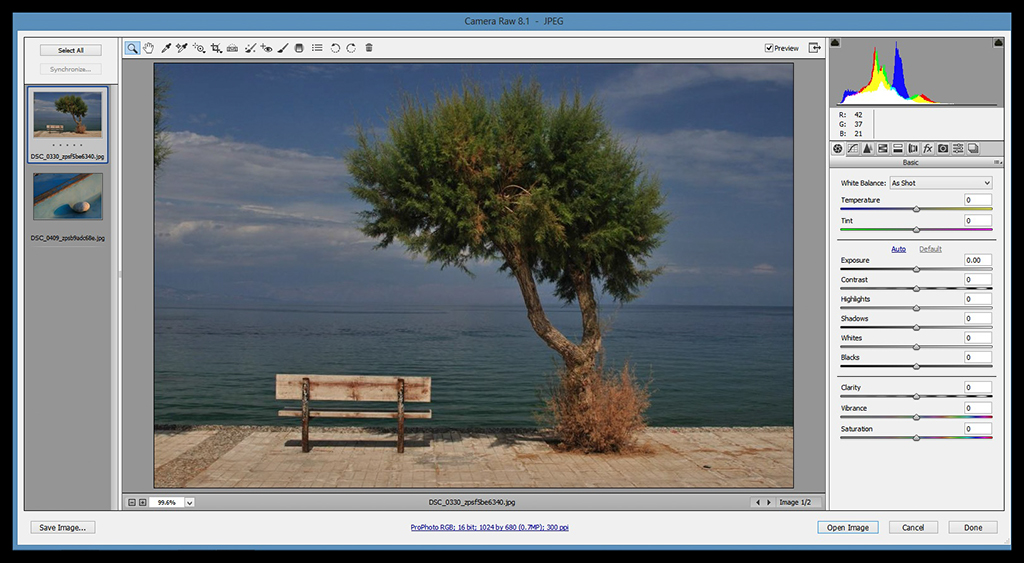Click the Open Image button
The image size is (1024, 563).
click(x=847, y=527)
